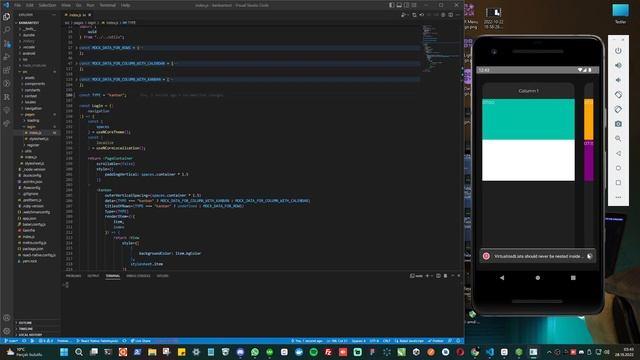Open the Search view in the activity bar
Viewport: 640px width, 360px height.
tap(7, 30)
